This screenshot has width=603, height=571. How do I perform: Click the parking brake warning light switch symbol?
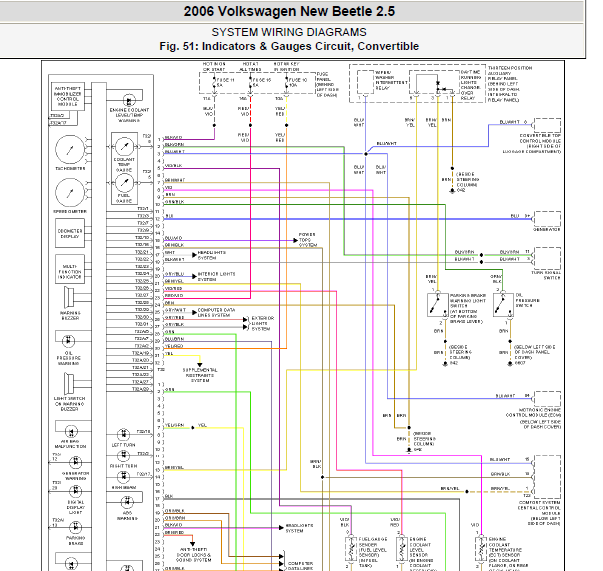click(438, 305)
